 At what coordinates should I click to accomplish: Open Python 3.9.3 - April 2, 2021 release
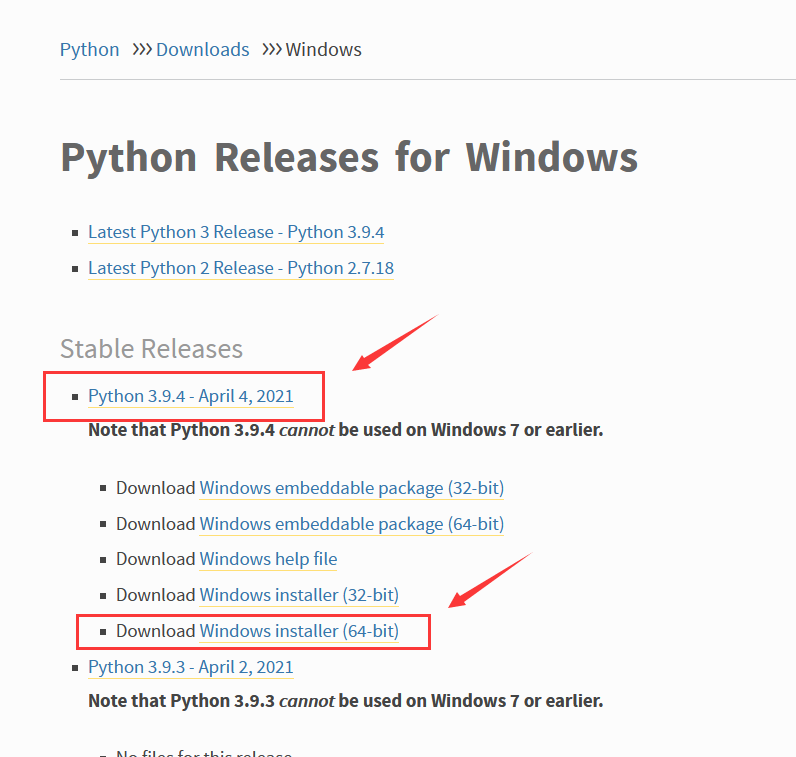tap(191, 667)
